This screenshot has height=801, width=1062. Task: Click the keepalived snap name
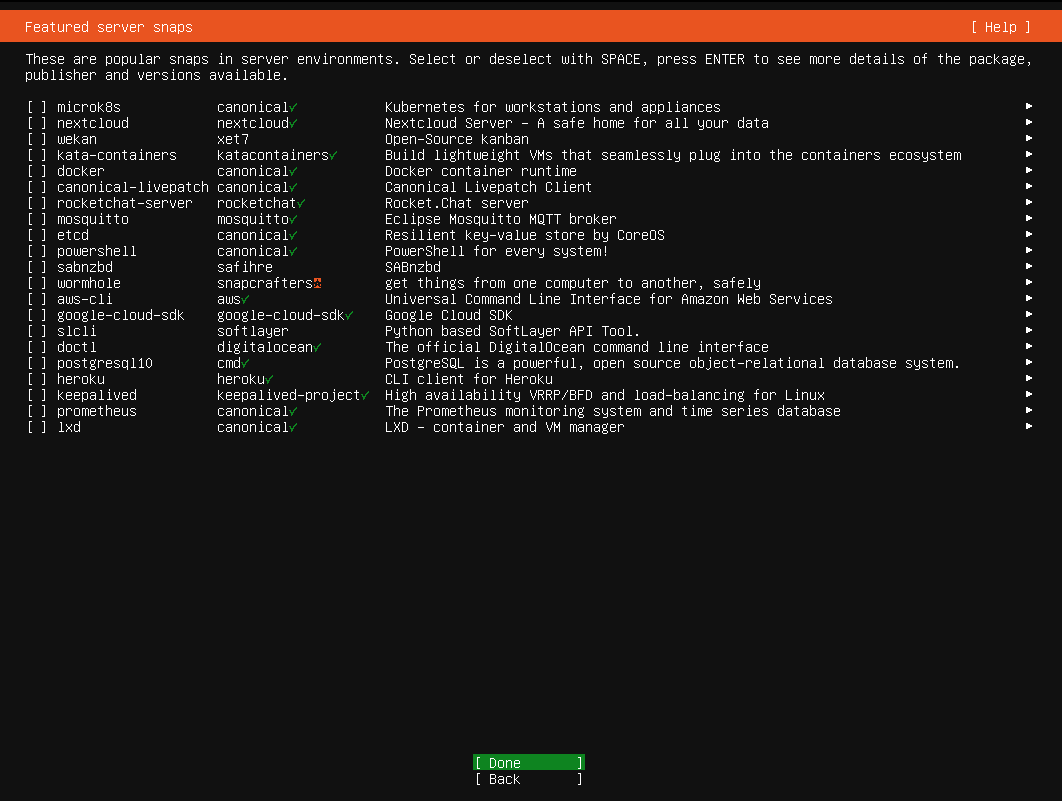pyautogui.click(x=97, y=395)
